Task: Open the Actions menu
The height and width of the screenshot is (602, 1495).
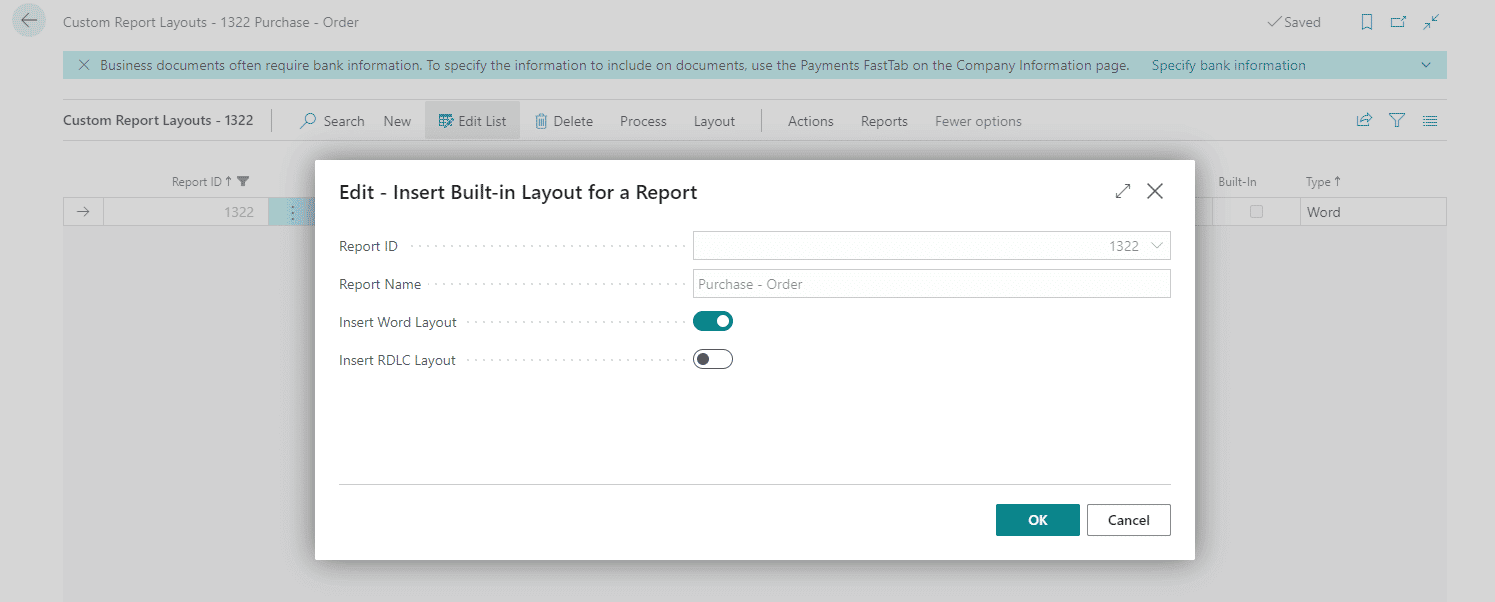Action: (x=810, y=120)
